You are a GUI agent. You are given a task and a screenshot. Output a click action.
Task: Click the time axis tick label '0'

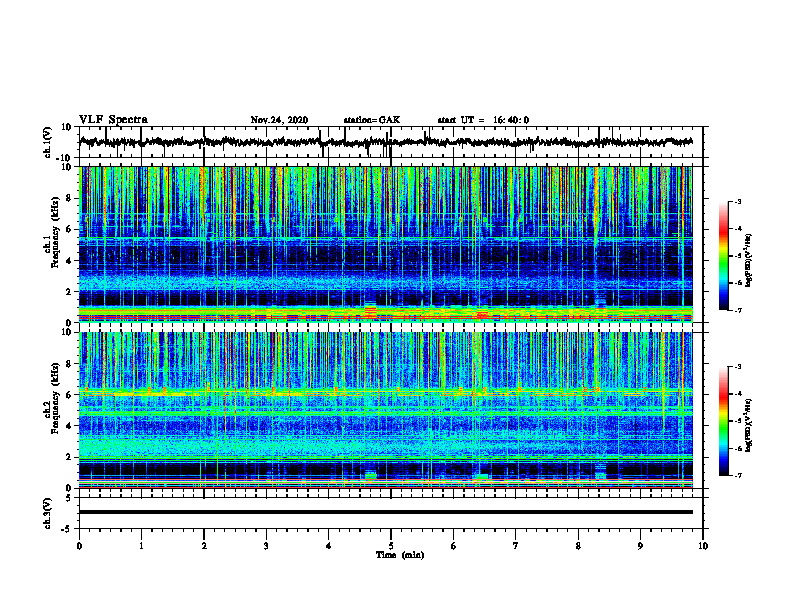(x=79, y=546)
